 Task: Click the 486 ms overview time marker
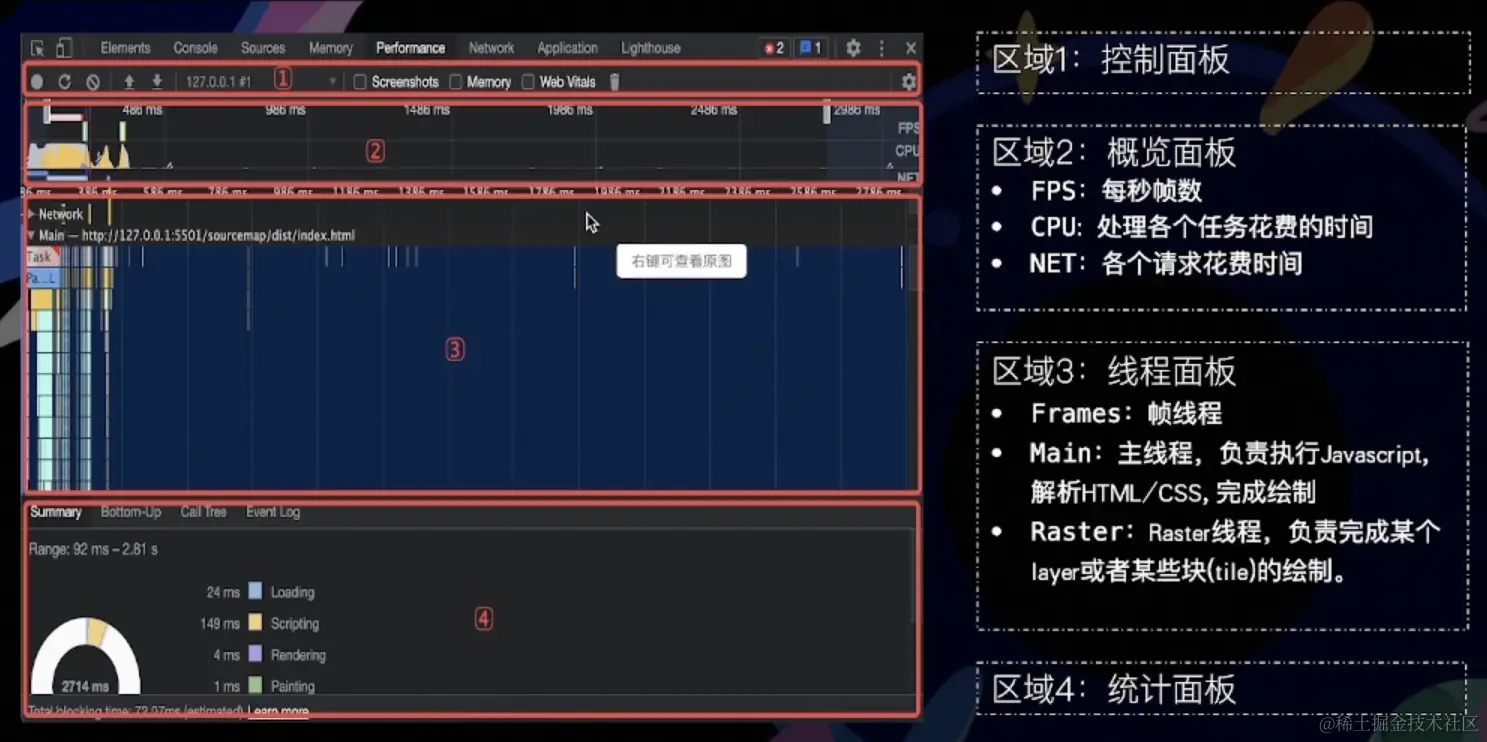pos(142,110)
